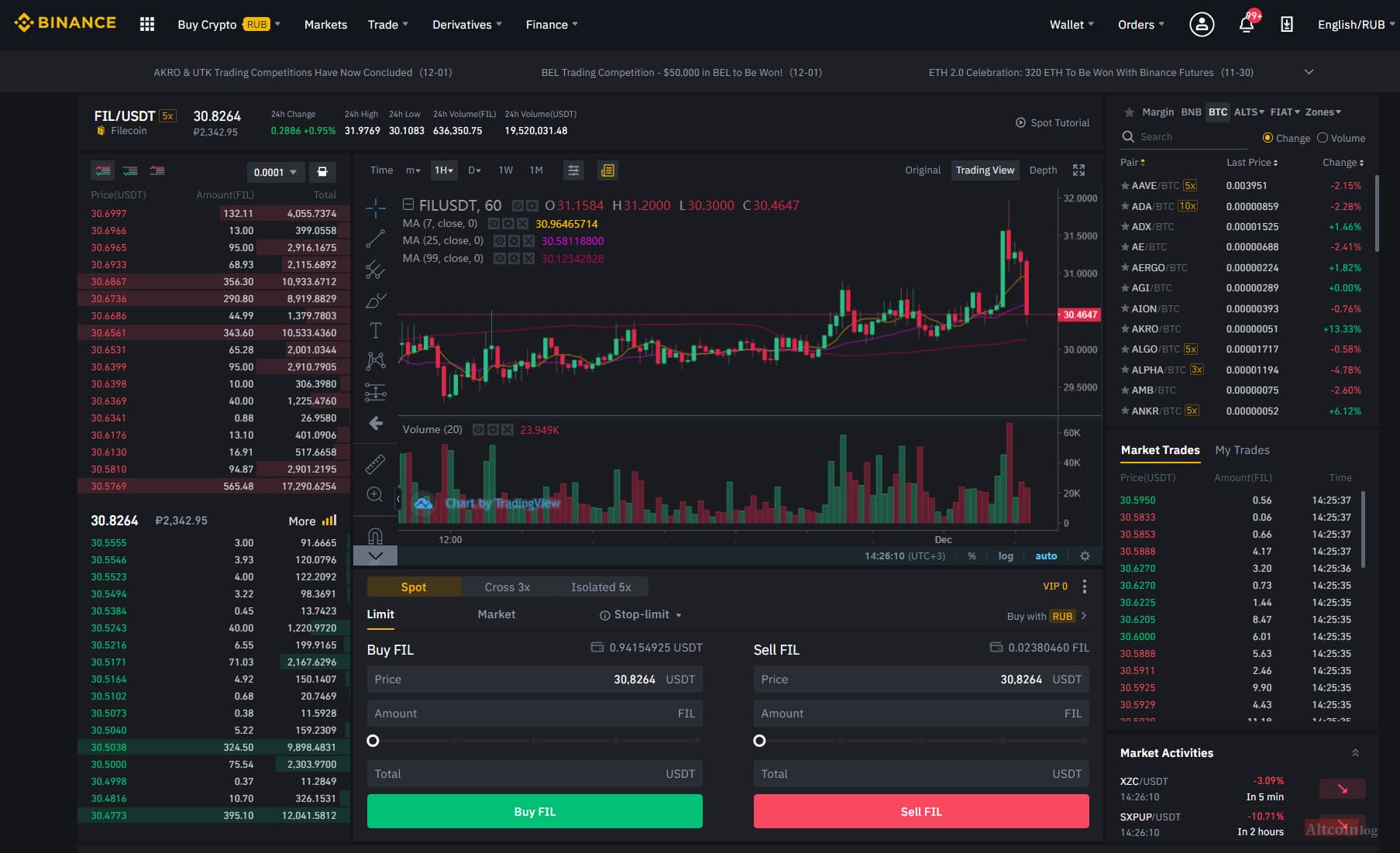This screenshot has width=1400, height=853.
Task: Open the Spot Tutorial link
Action: pyautogui.click(x=1052, y=122)
